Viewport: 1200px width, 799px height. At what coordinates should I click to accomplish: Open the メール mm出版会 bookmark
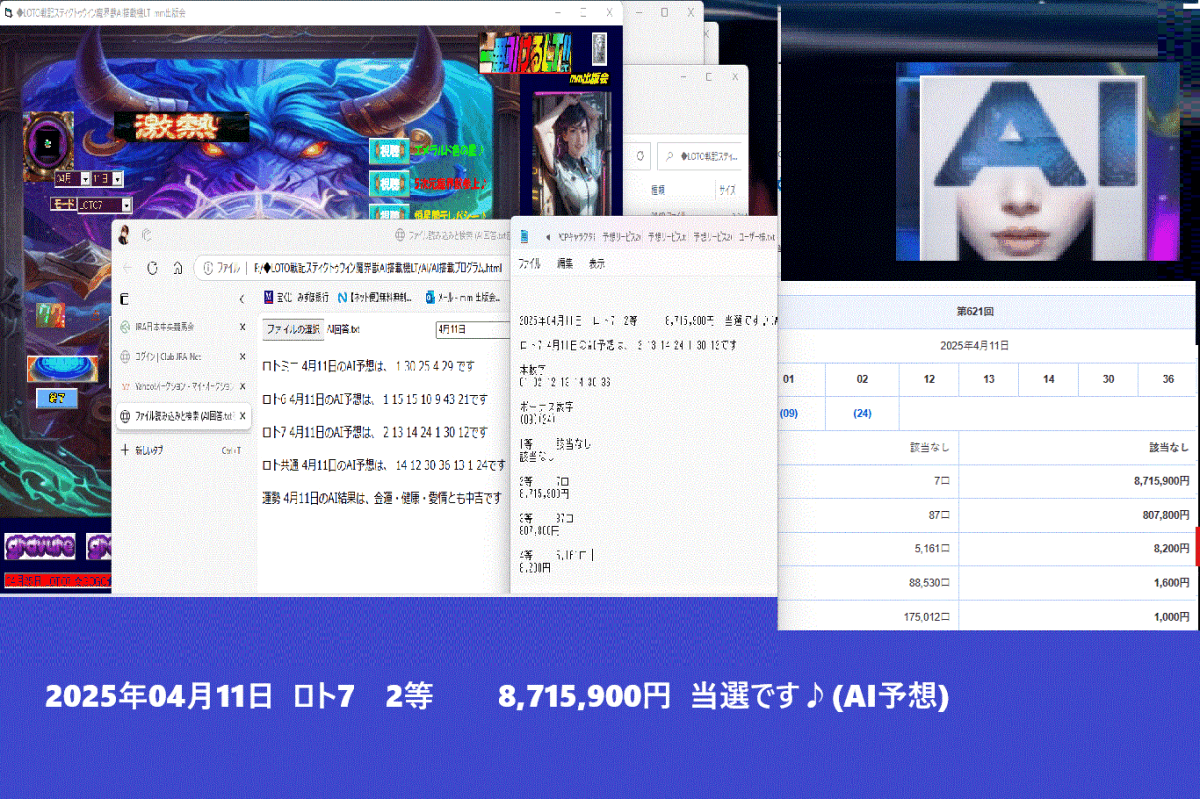click(x=462, y=298)
